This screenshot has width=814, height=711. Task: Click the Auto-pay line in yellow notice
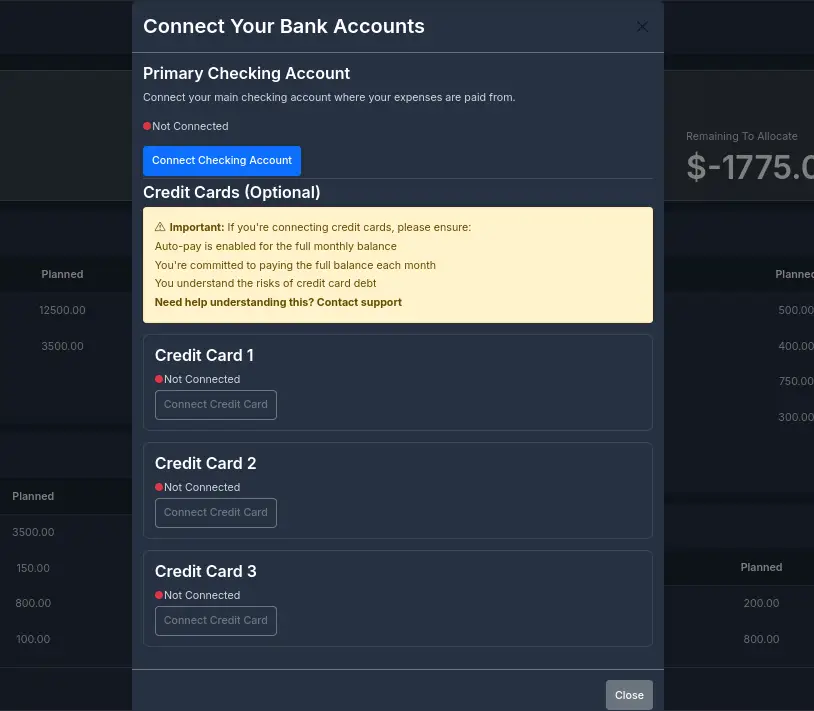[276, 246]
